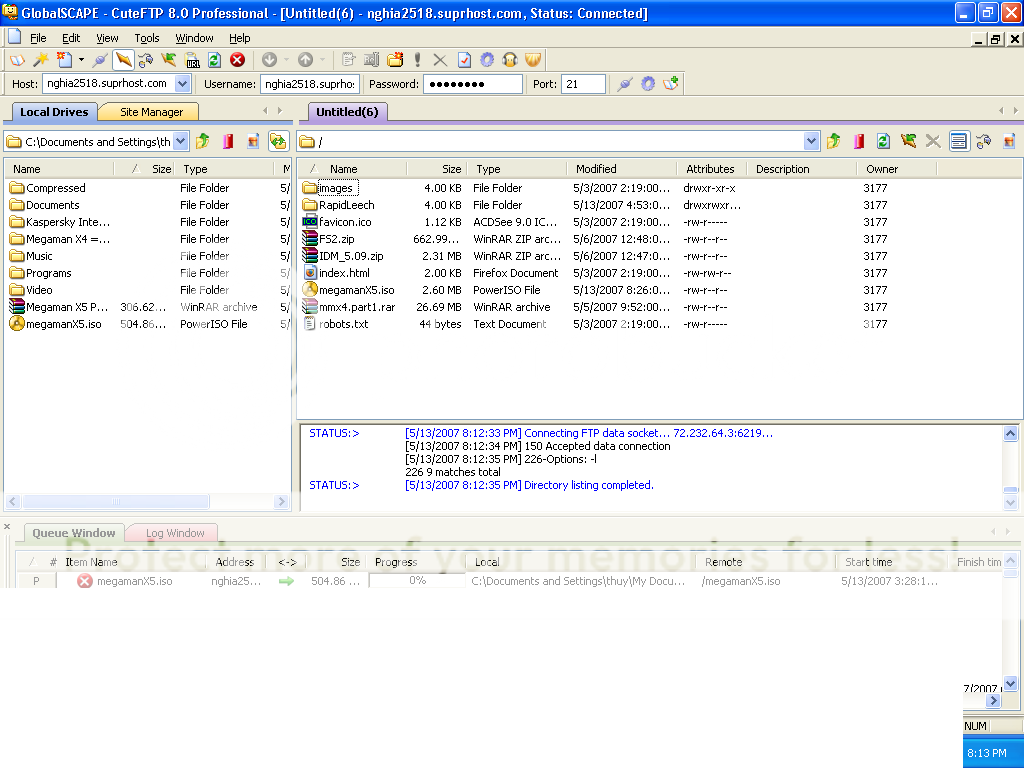Toggle the detailed list view in remote pane
The height and width of the screenshot is (768, 1024).
pos(958,142)
